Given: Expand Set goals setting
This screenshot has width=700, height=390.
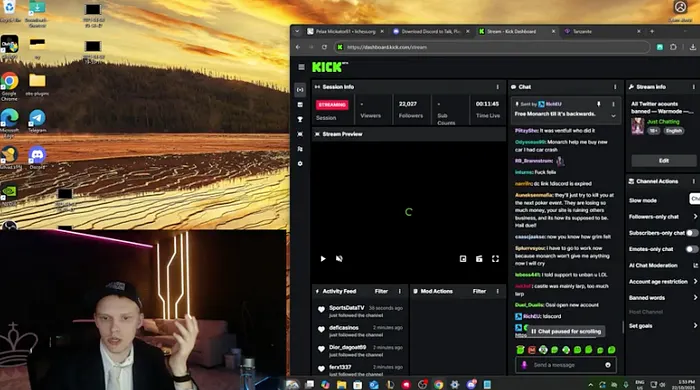Looking at the screenshot, I should [x=695, y=326].
